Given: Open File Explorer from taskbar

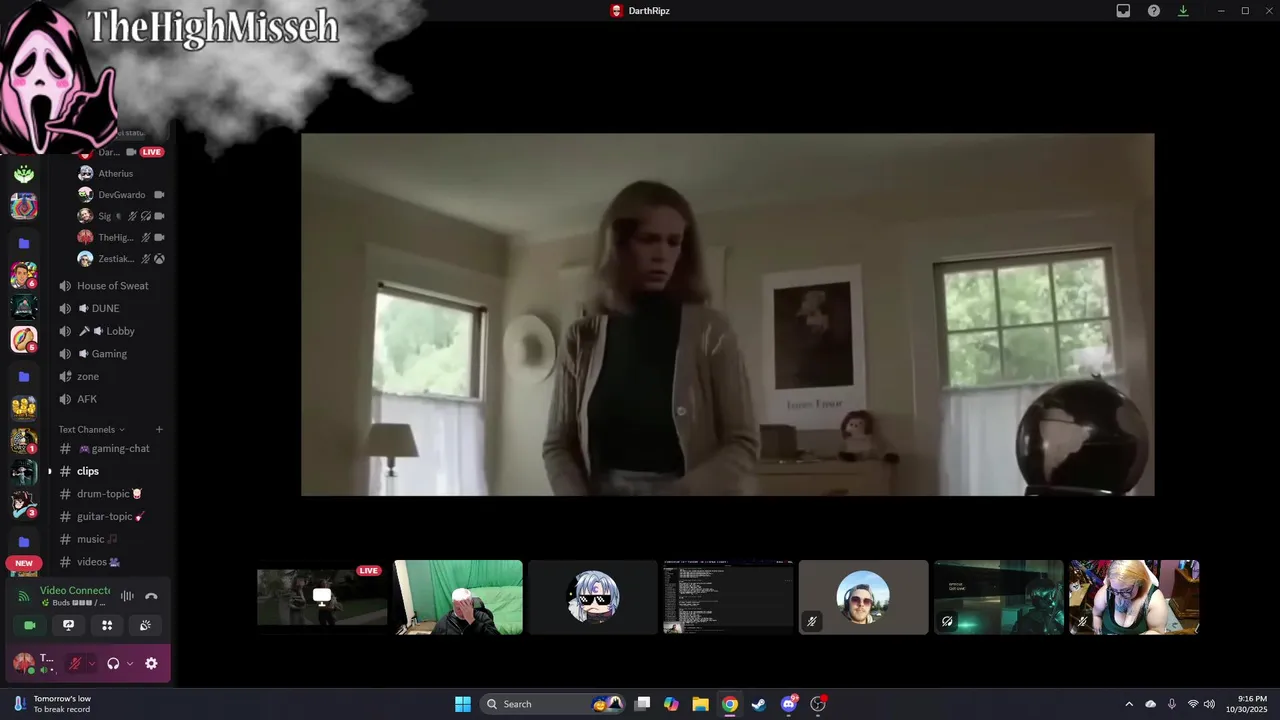Looking at the screenshot, I should coord(700,704).
